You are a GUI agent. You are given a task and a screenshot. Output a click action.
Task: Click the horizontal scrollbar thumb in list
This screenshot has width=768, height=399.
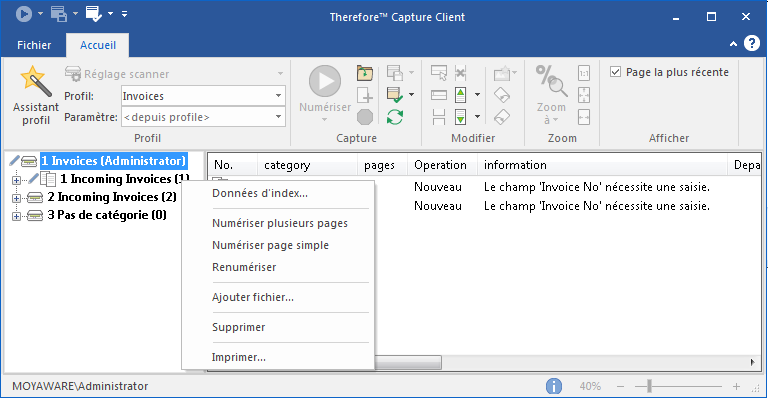(408, 363)
